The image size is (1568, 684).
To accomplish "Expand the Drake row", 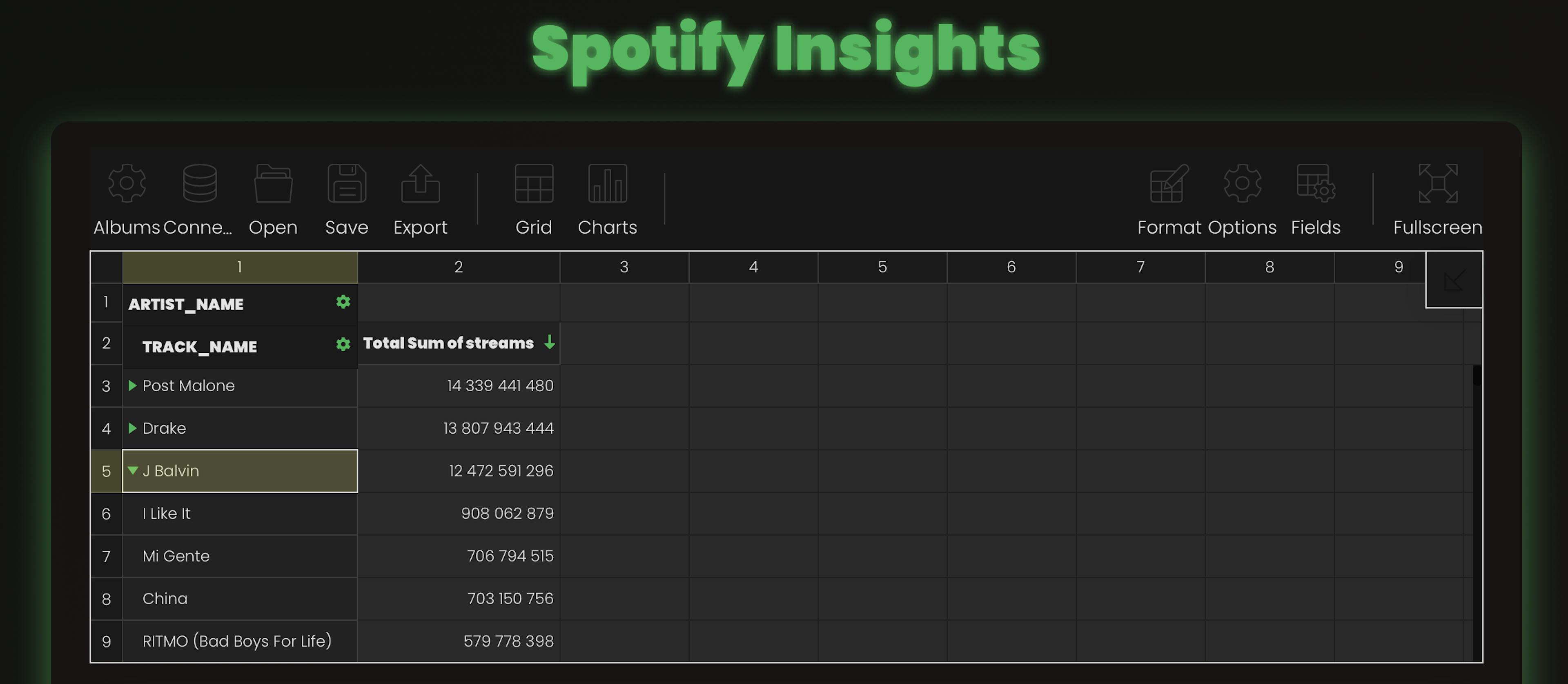I will pyautogui.click(x=133, y=428).
